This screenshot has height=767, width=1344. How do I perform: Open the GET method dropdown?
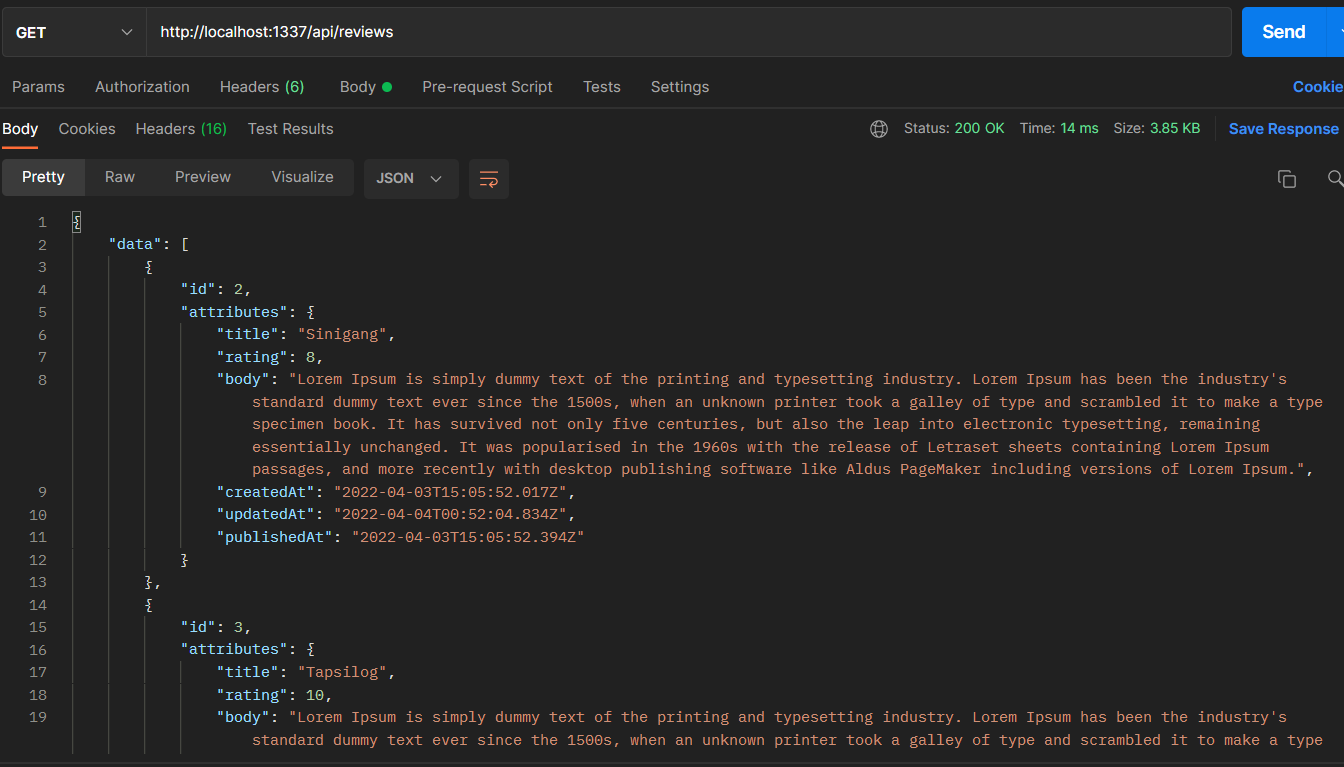click(74, 32)
